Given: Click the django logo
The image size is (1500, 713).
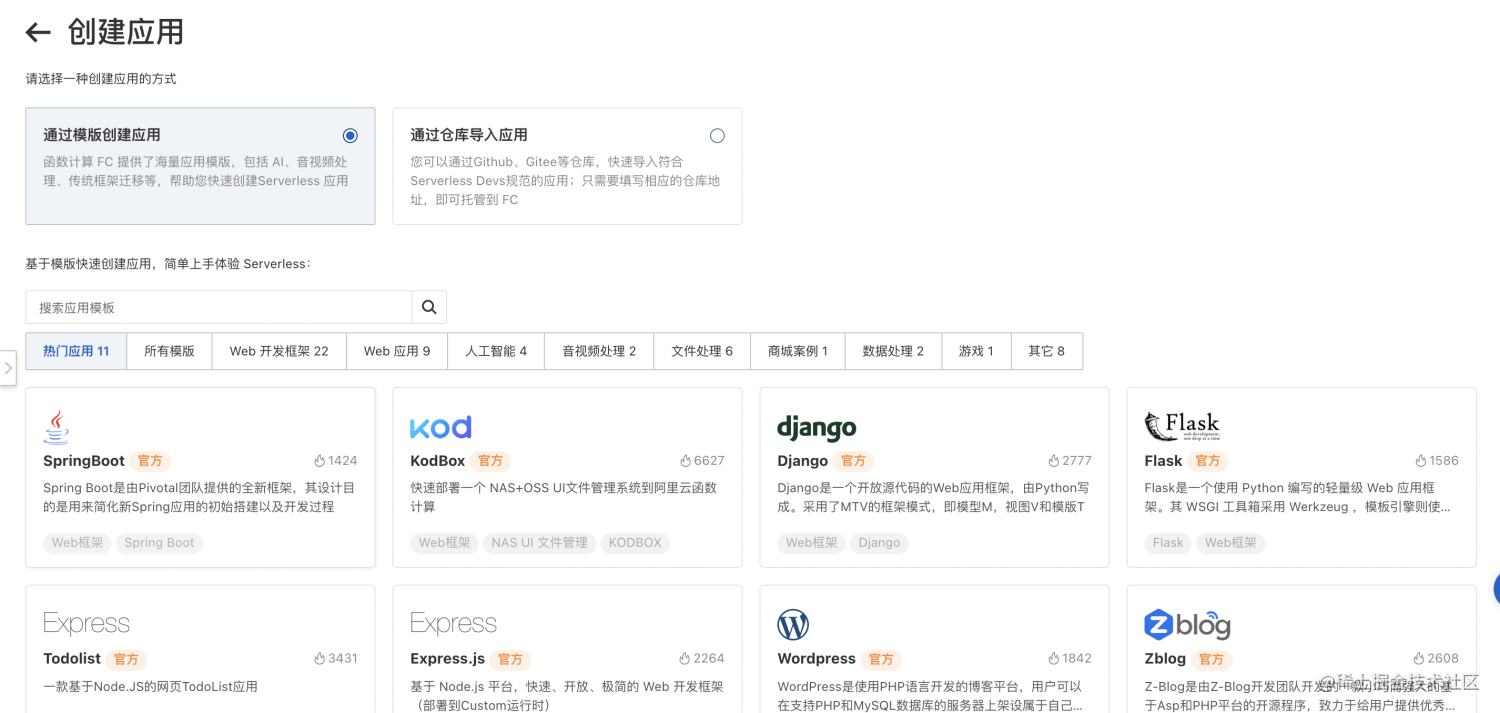Looking at the screenshot, I should coord(817,428).
